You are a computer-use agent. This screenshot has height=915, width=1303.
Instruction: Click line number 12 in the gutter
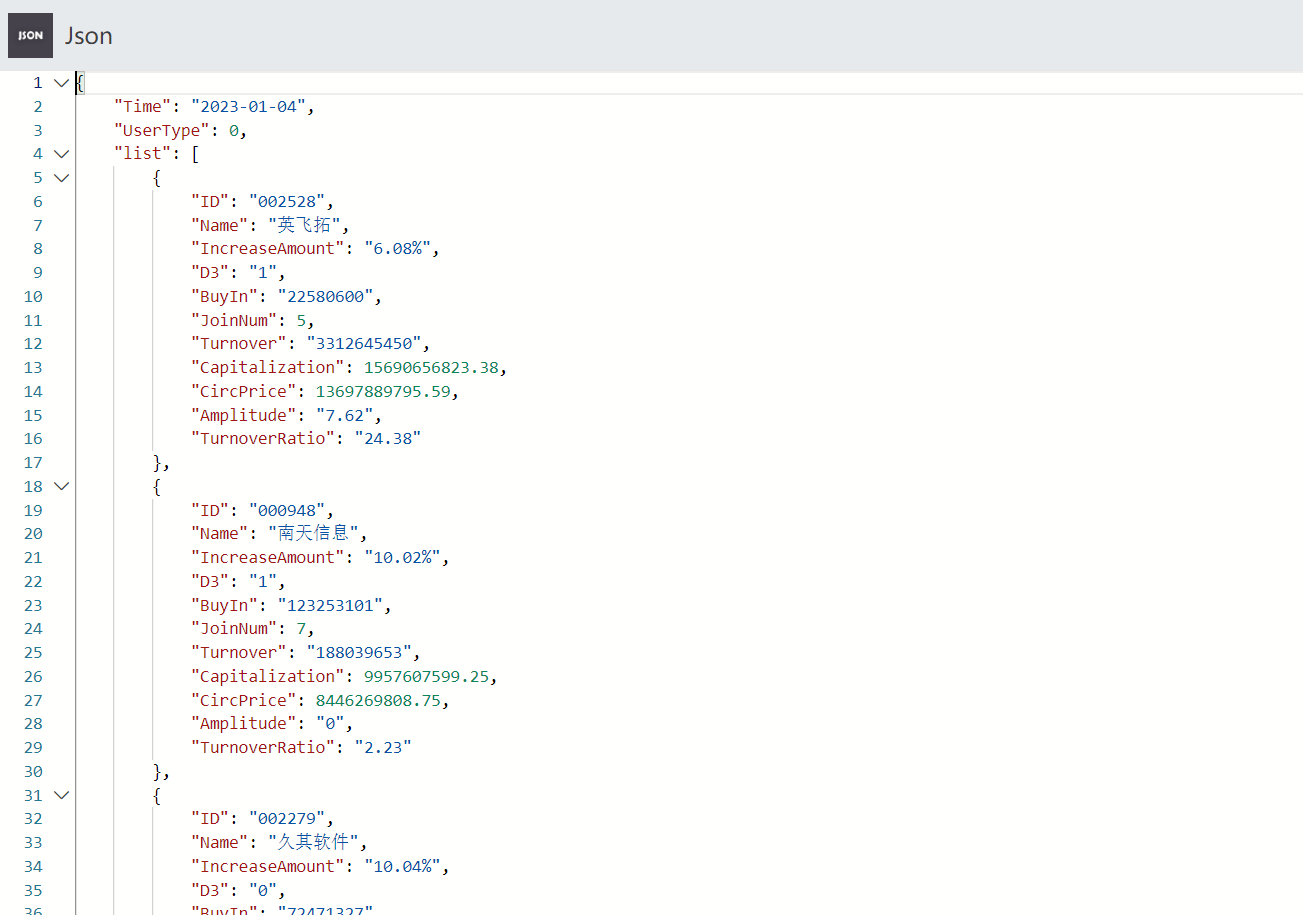click(33, 343)
